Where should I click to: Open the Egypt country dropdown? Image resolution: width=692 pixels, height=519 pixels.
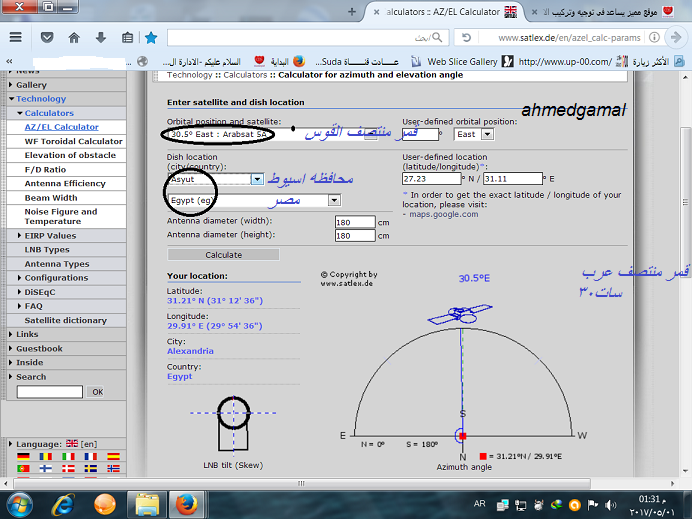tap(333, 201)
